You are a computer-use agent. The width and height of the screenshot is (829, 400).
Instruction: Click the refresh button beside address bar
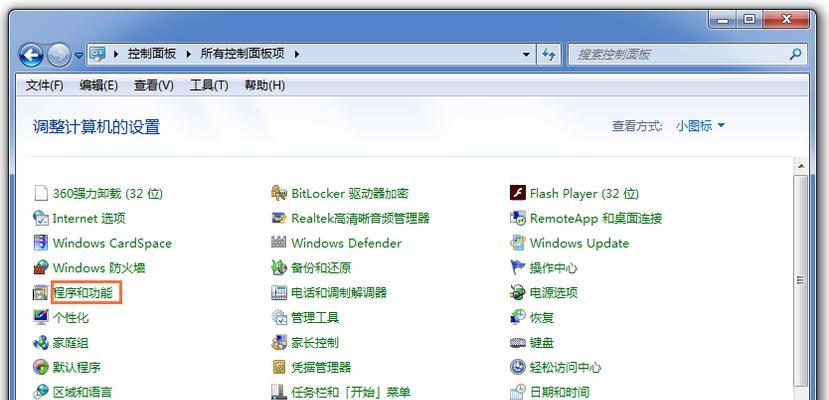549,54
